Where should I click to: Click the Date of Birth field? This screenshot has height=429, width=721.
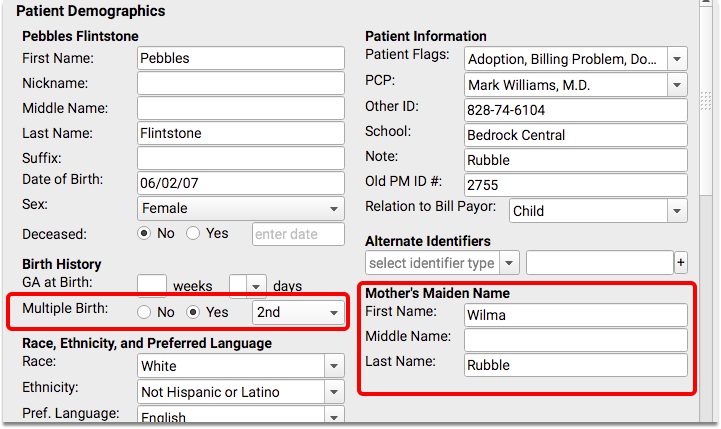click(241, 183)
